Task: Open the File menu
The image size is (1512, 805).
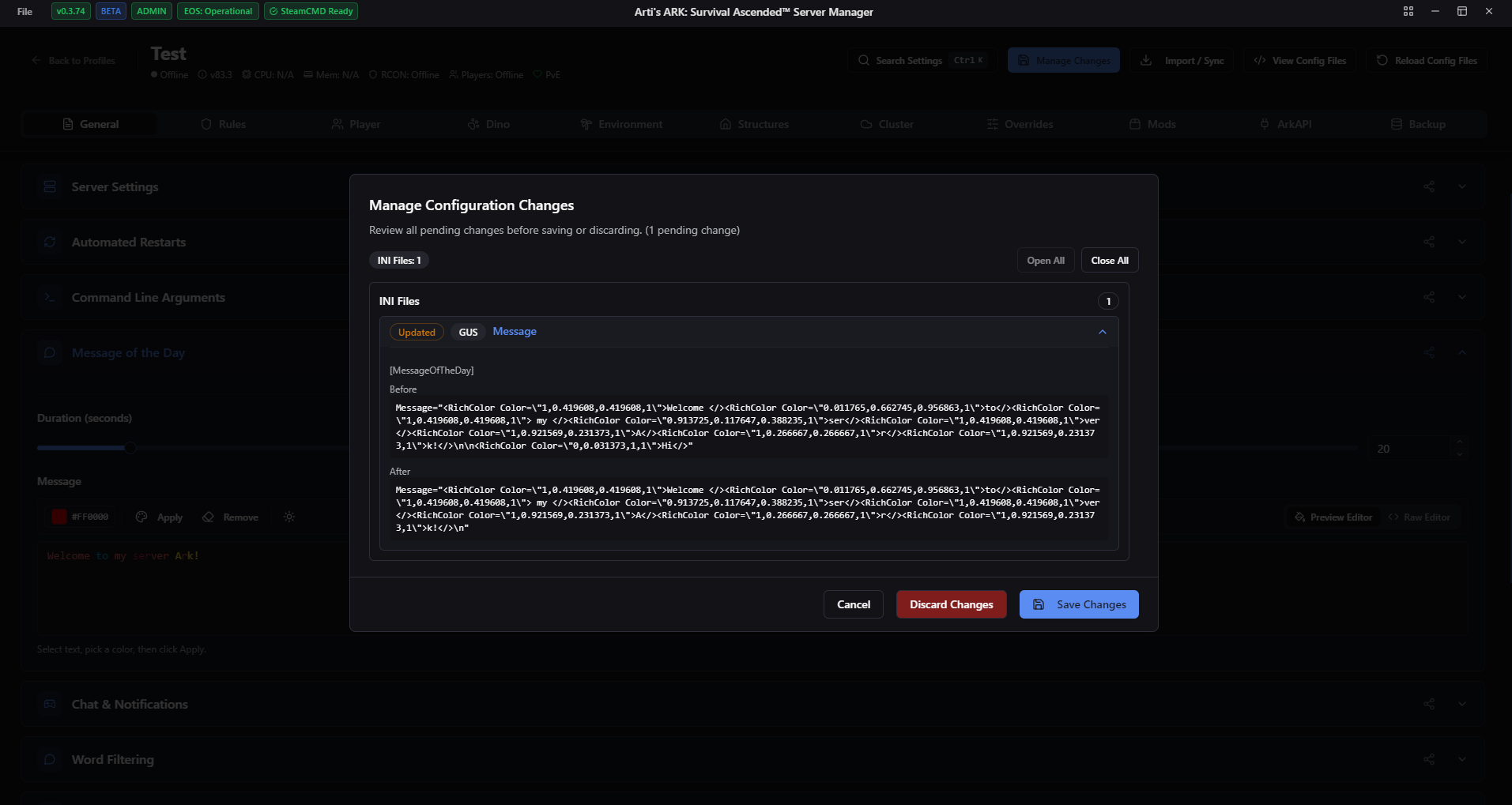Action: pos(25,12)
